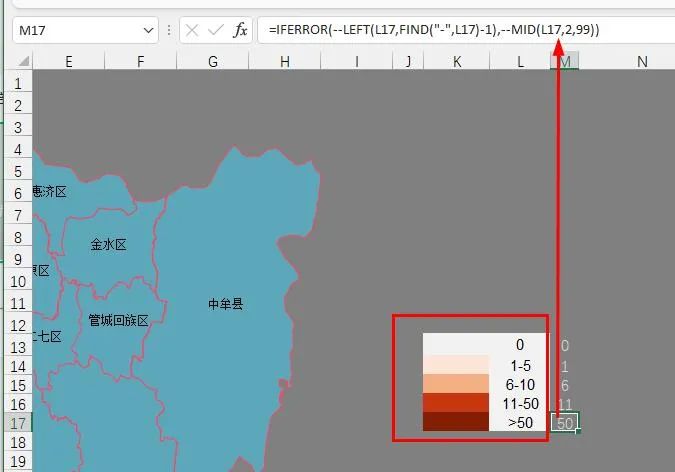This screenshot has height=472, width=675.
Task: Click the Insert Function fx icon
Action: pyautogui.click(x=240, y=31)
